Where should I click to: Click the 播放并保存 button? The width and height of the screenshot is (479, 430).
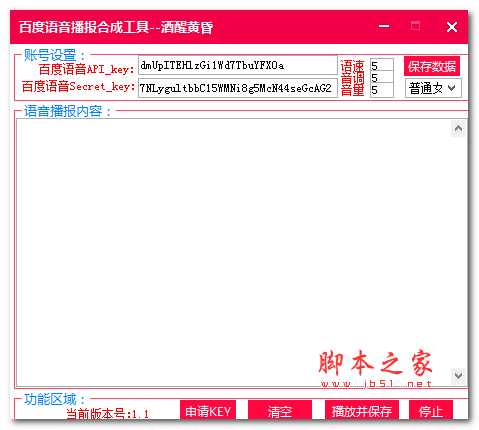[362, 410]
